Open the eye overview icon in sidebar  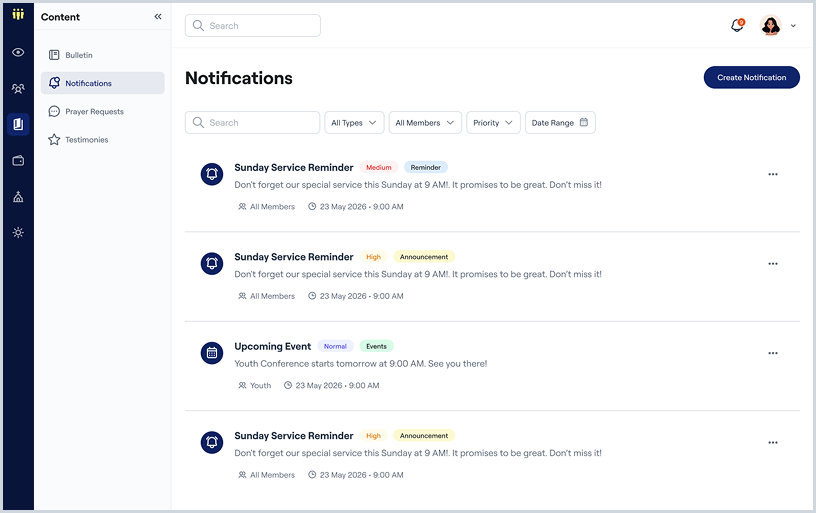pos(18,52)
